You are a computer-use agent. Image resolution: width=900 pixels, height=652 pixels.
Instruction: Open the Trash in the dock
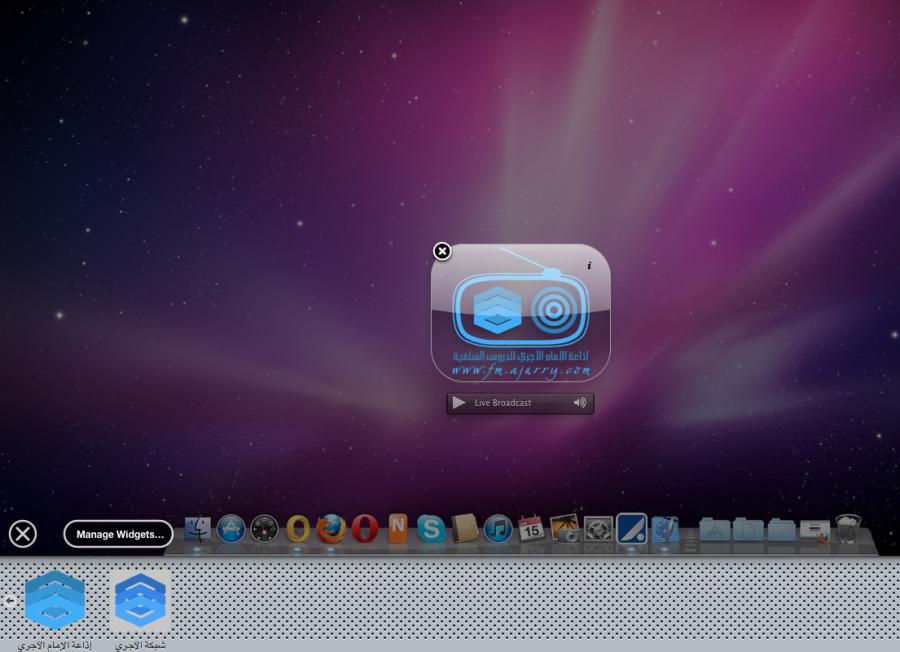[848, 528]
